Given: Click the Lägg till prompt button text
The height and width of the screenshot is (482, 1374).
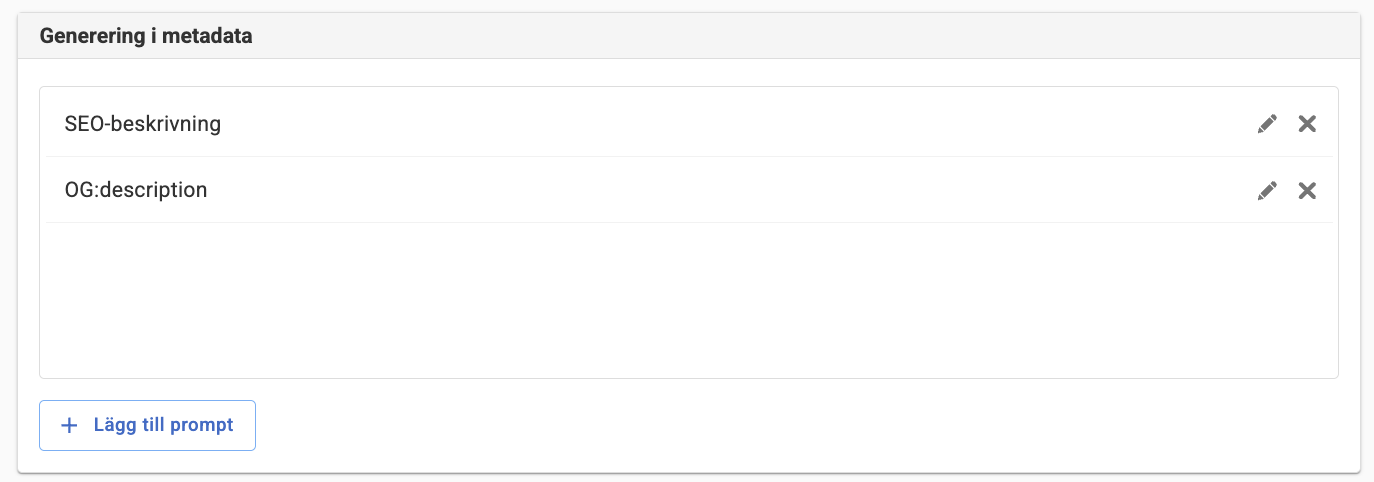Looking at the screenshot, I should tap(163, 425).
